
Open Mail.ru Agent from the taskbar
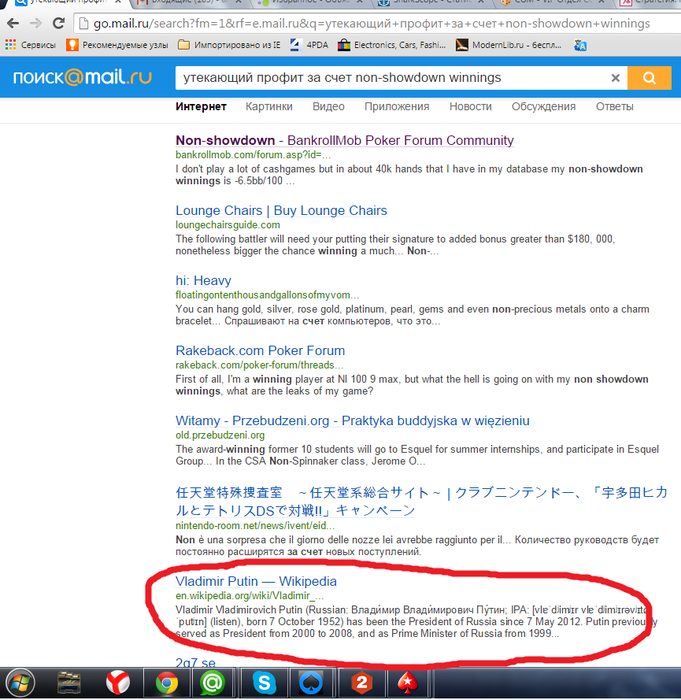[x=213, y=683]
